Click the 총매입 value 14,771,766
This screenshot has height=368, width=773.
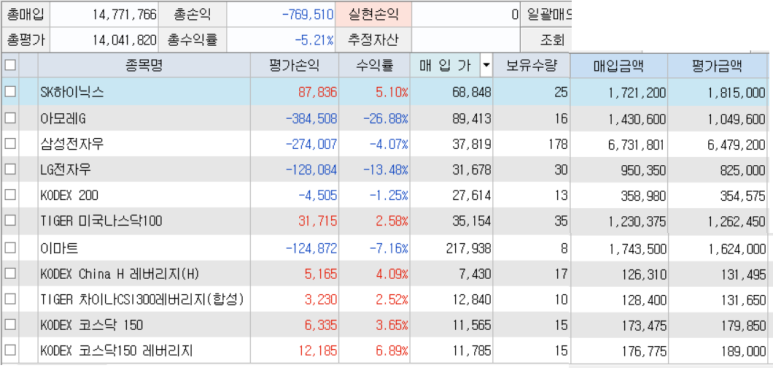coord(124,15)
